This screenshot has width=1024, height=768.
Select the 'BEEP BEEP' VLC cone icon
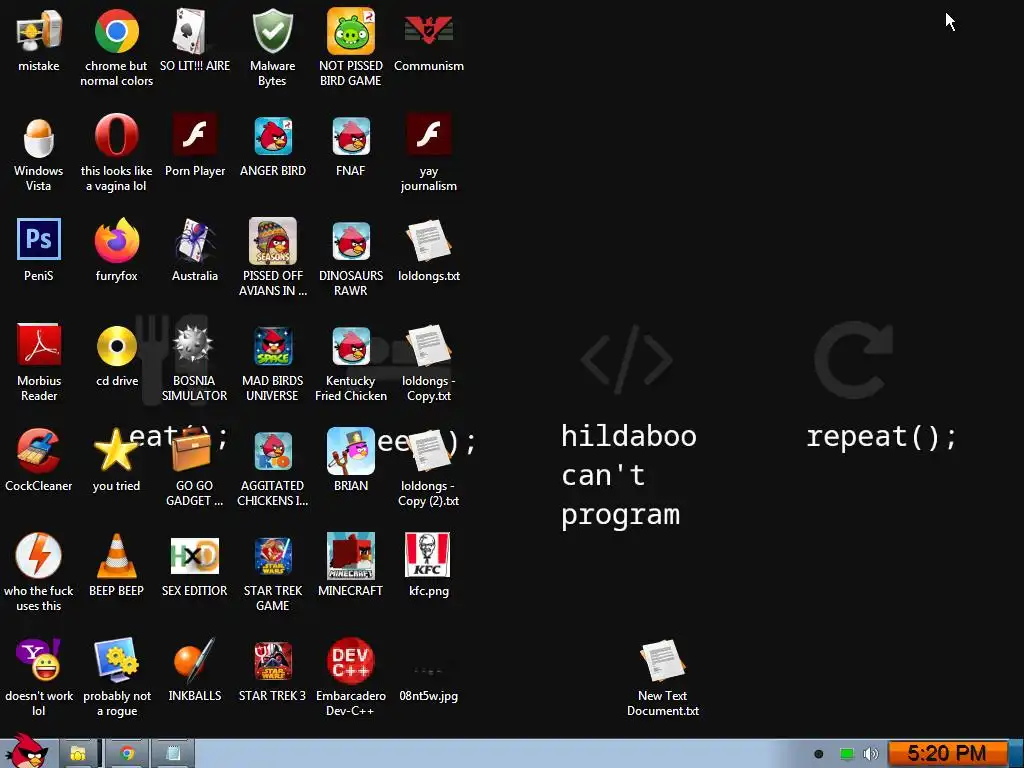point(116,555)
